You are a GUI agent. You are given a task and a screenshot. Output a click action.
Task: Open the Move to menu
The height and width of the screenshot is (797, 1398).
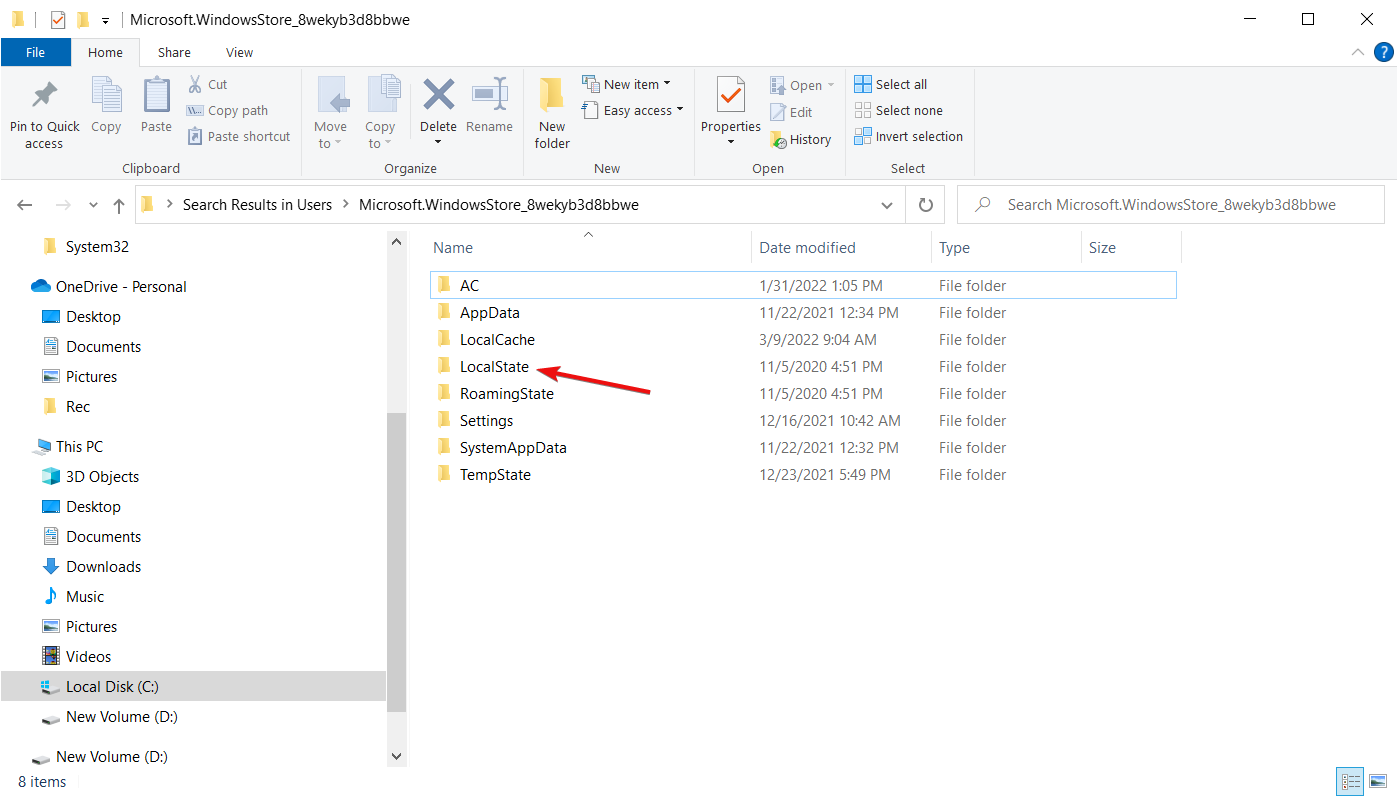(x=330, y=113)
